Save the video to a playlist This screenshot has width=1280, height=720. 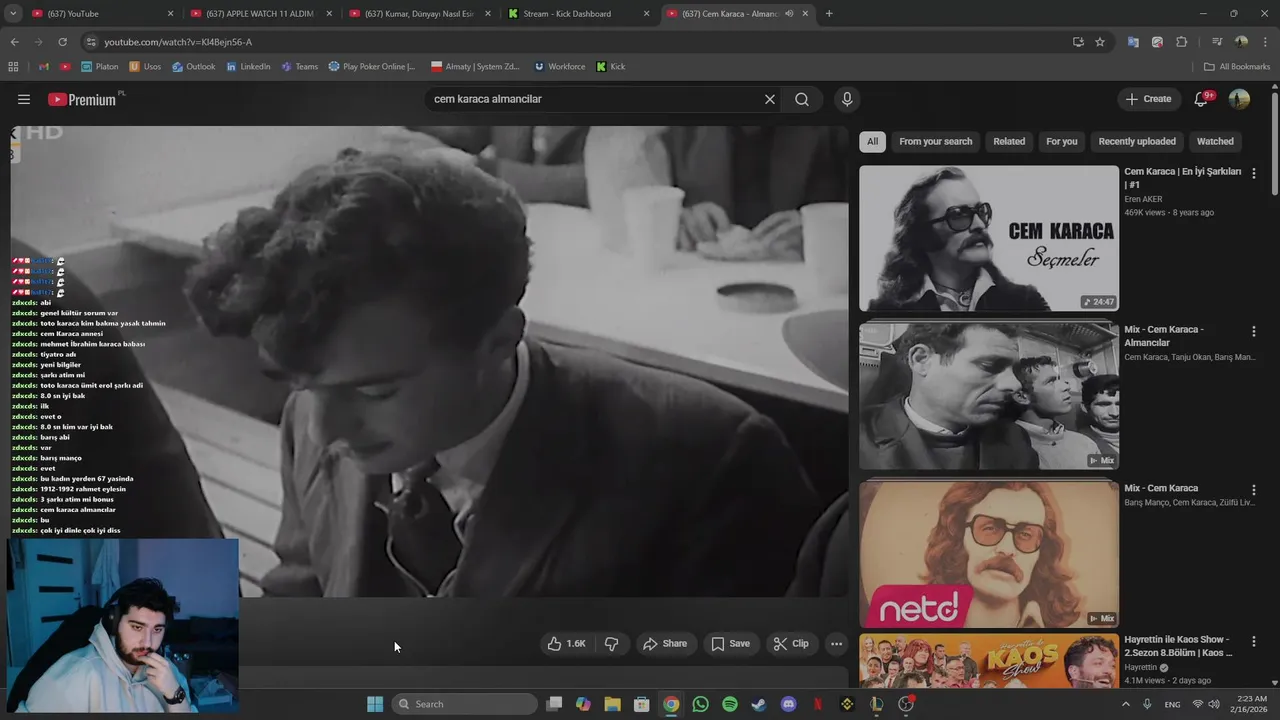tap(730, 644)
